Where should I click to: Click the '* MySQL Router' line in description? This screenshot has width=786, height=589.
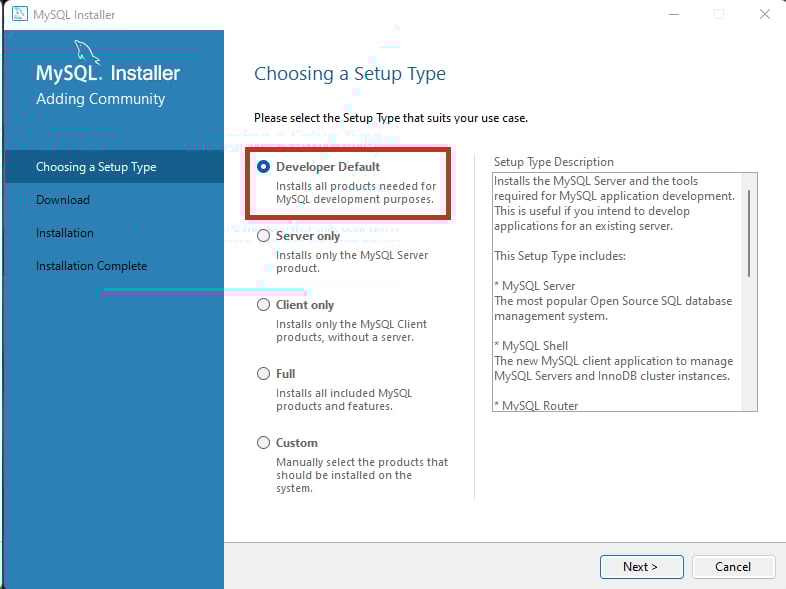coord(536,406)
